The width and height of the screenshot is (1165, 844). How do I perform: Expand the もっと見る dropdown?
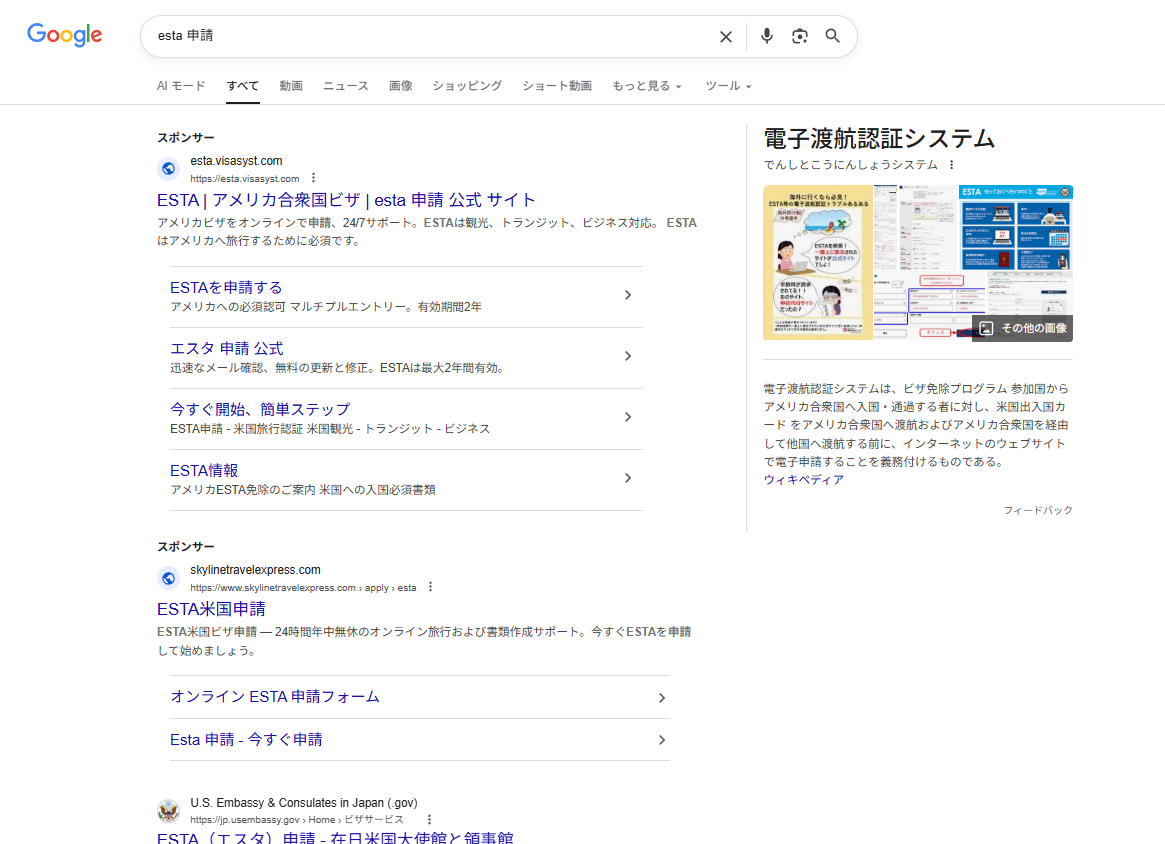(x=647, y=85)
